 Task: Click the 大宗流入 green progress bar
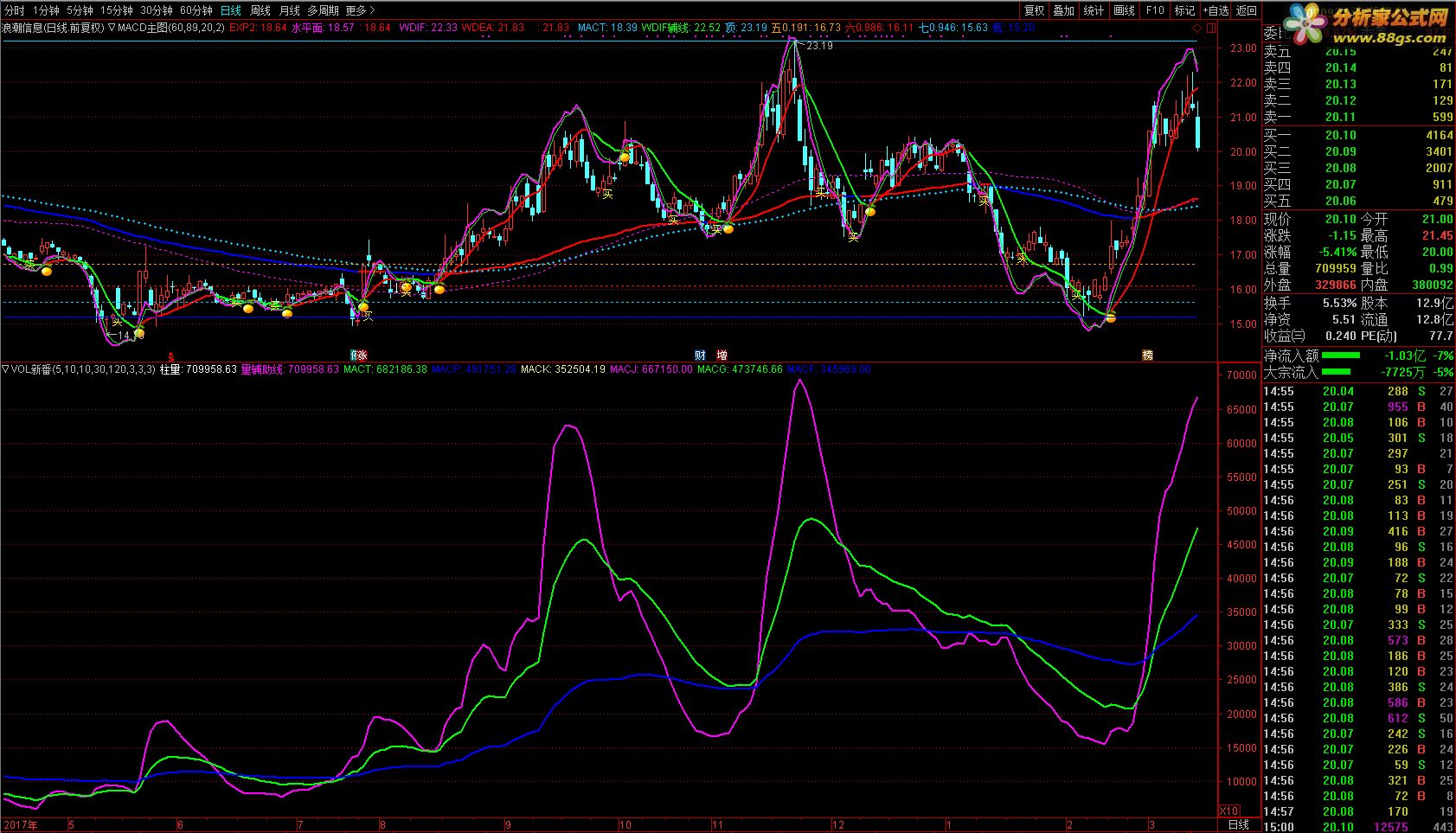1337,372
